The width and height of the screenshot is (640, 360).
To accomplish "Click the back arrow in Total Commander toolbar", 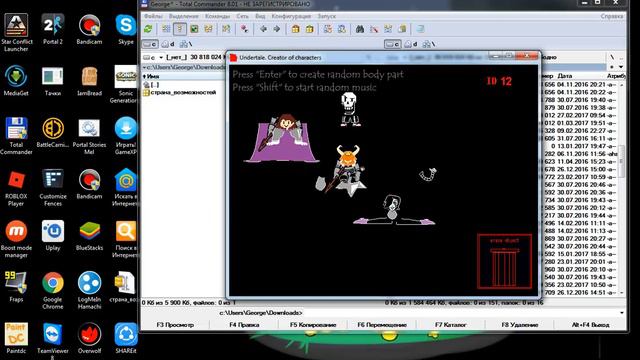I will pyautogui.click(x=263, y=29).
